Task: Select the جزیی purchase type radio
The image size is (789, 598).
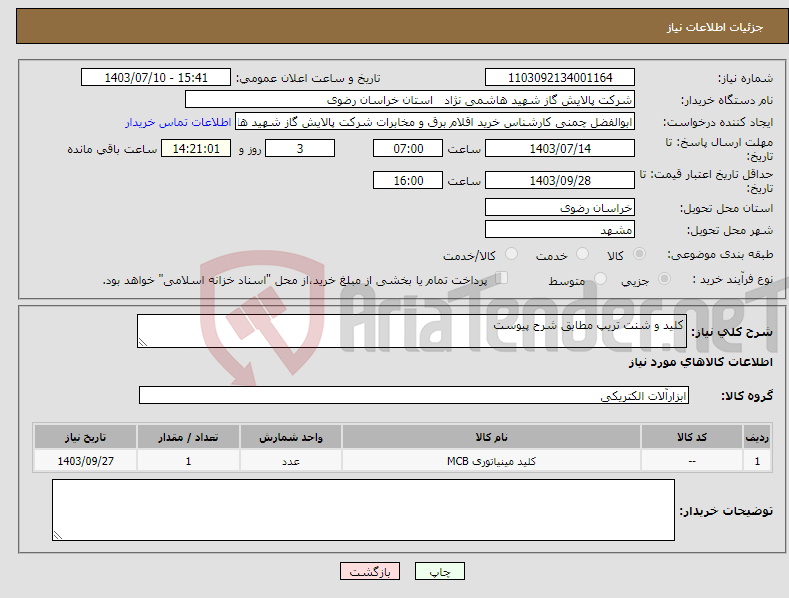Action: tap(664, 278)
